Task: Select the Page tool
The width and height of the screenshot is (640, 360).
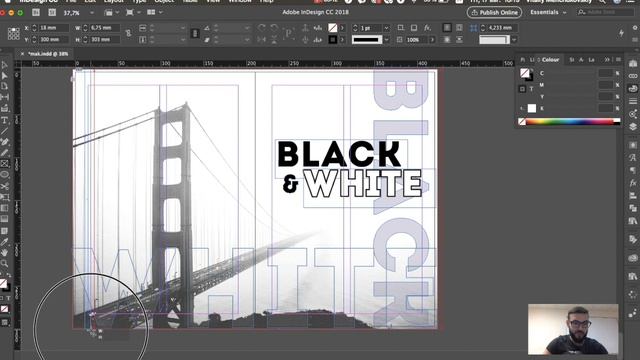Action: pyautogui.click(x=4, y=87)
